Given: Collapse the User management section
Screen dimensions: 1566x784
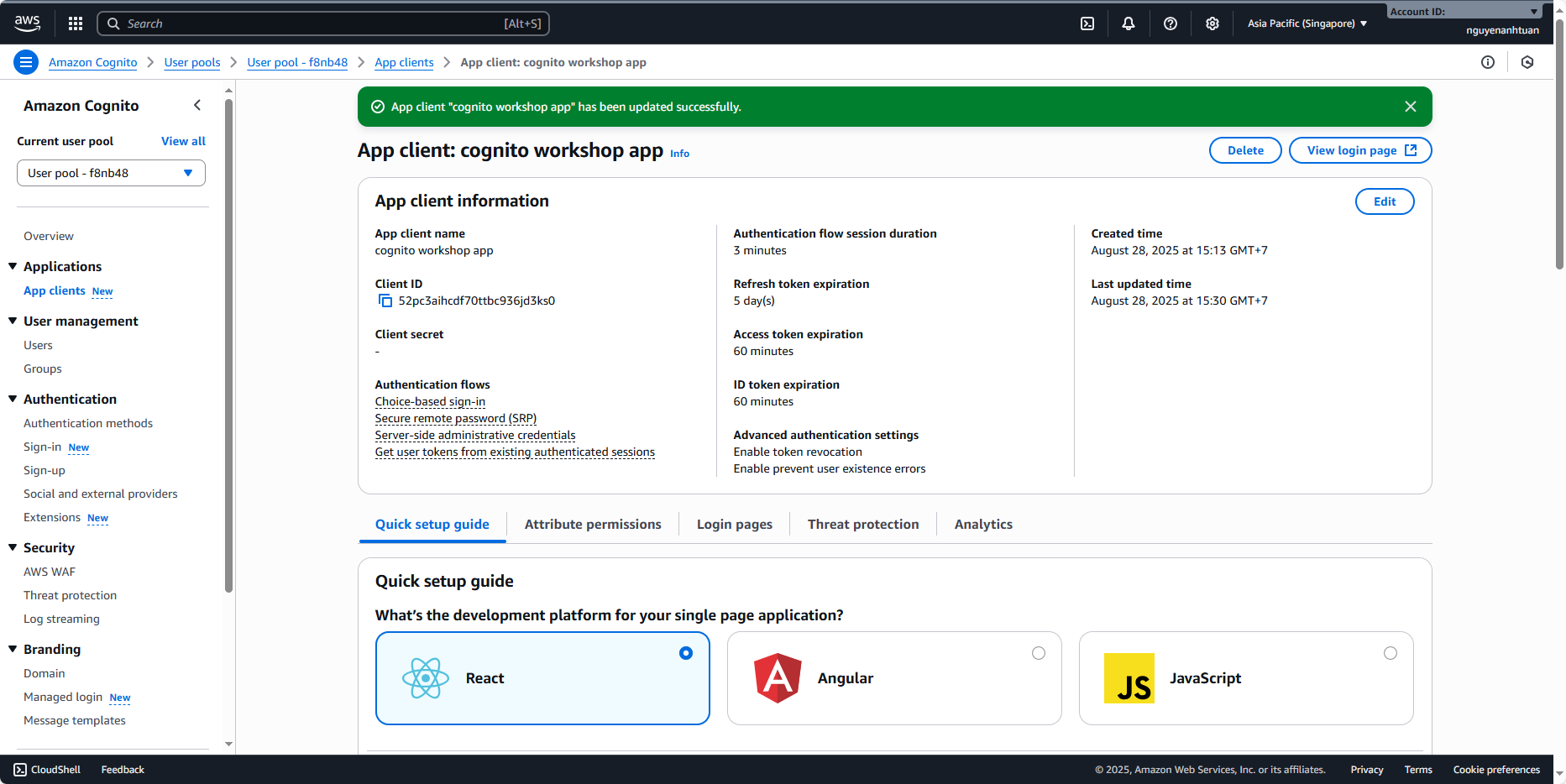Looking at the screenshot, I should pos(13,321).
